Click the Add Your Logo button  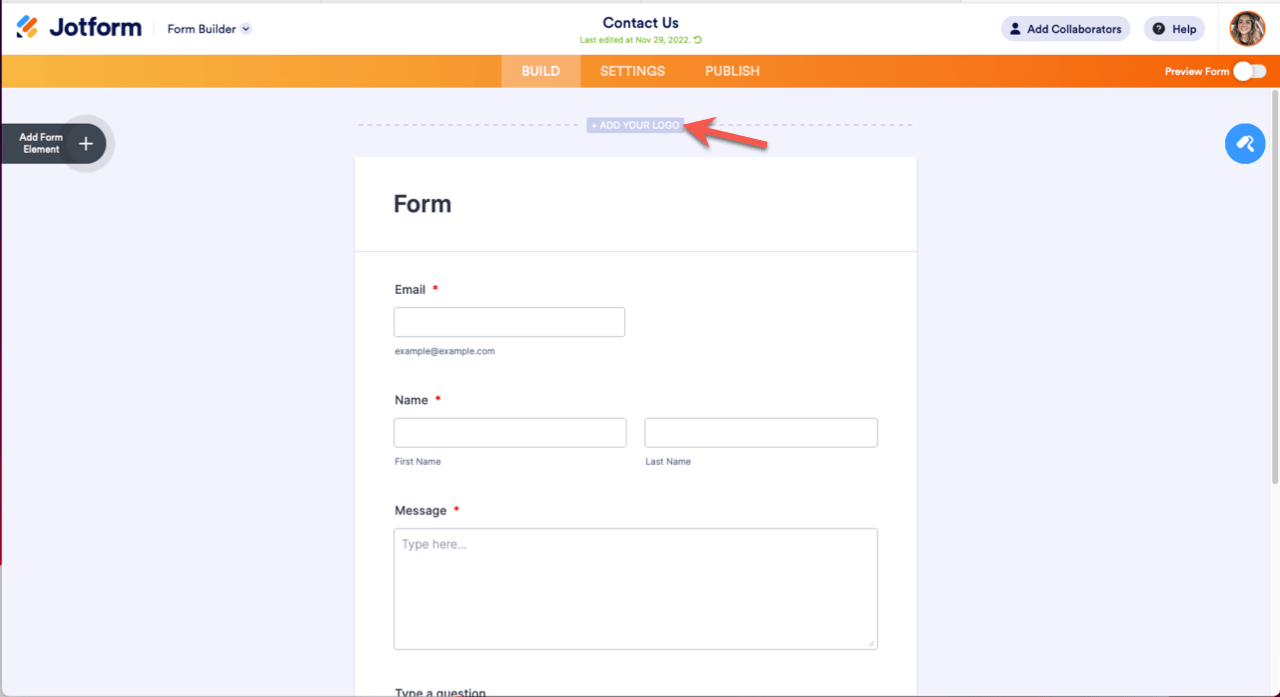636,125
